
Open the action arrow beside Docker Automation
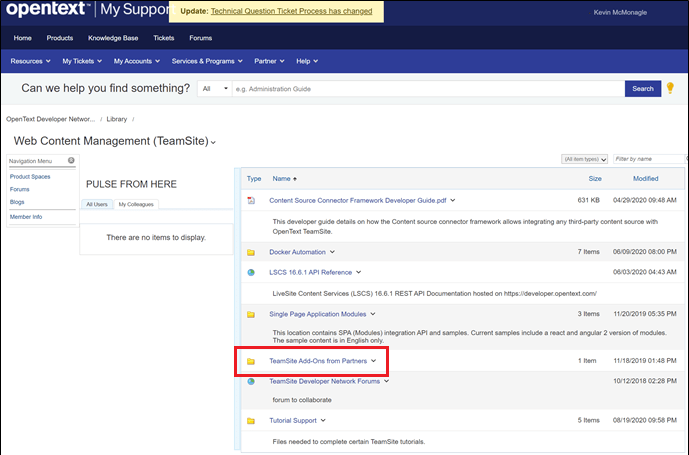(332, 252)
